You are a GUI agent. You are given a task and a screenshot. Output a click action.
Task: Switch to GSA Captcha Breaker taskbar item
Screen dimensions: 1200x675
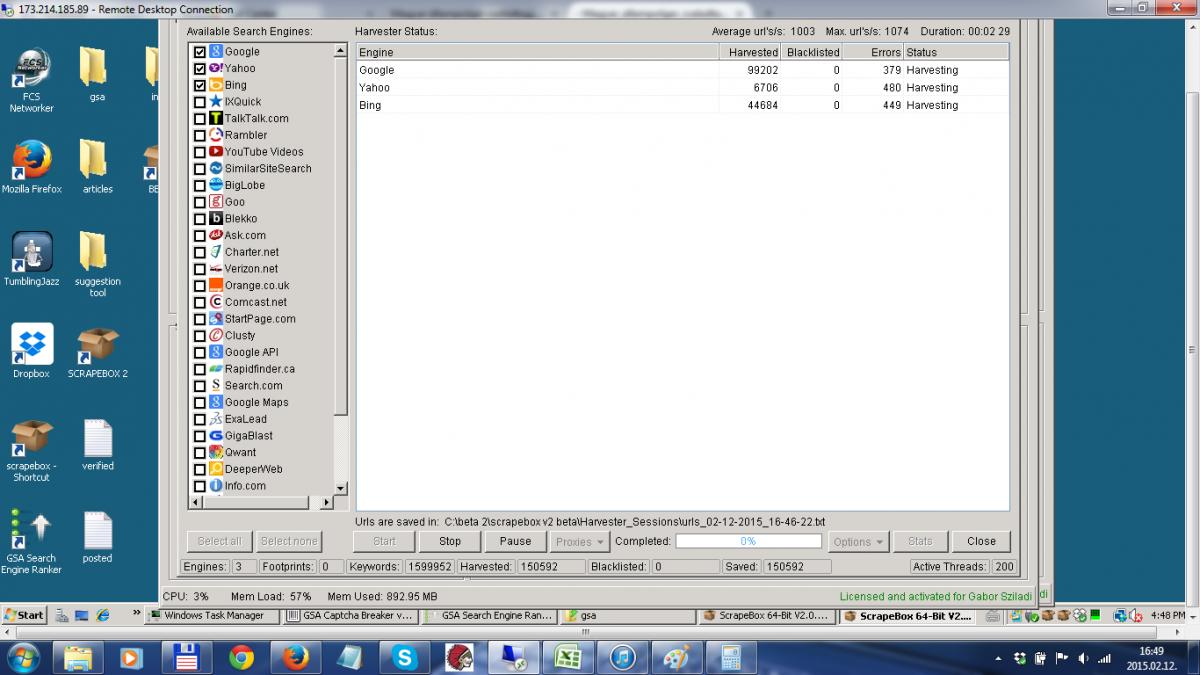(x=351, y=616)
